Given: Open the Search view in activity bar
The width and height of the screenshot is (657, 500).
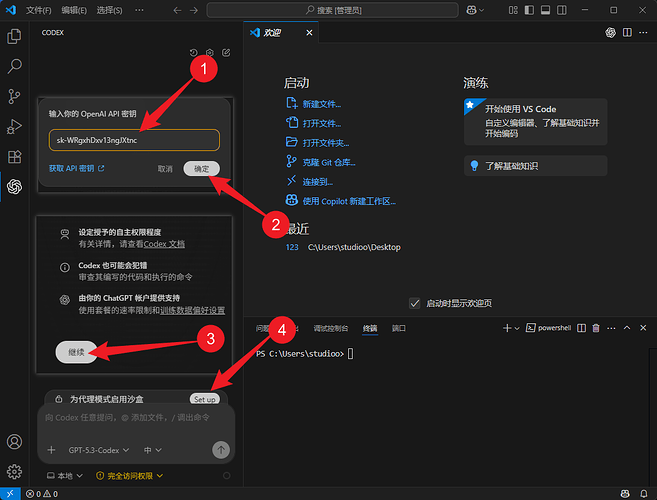Looking at the screenshot, I should (x=14, y=66).
